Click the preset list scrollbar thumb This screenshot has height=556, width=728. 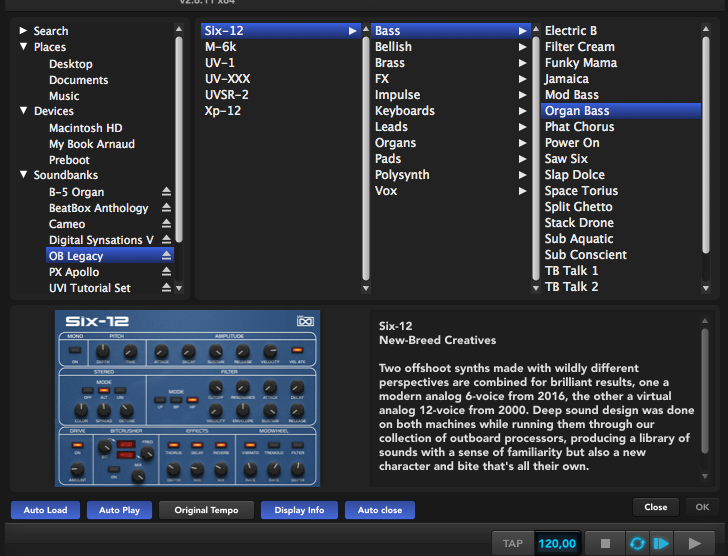706,145
